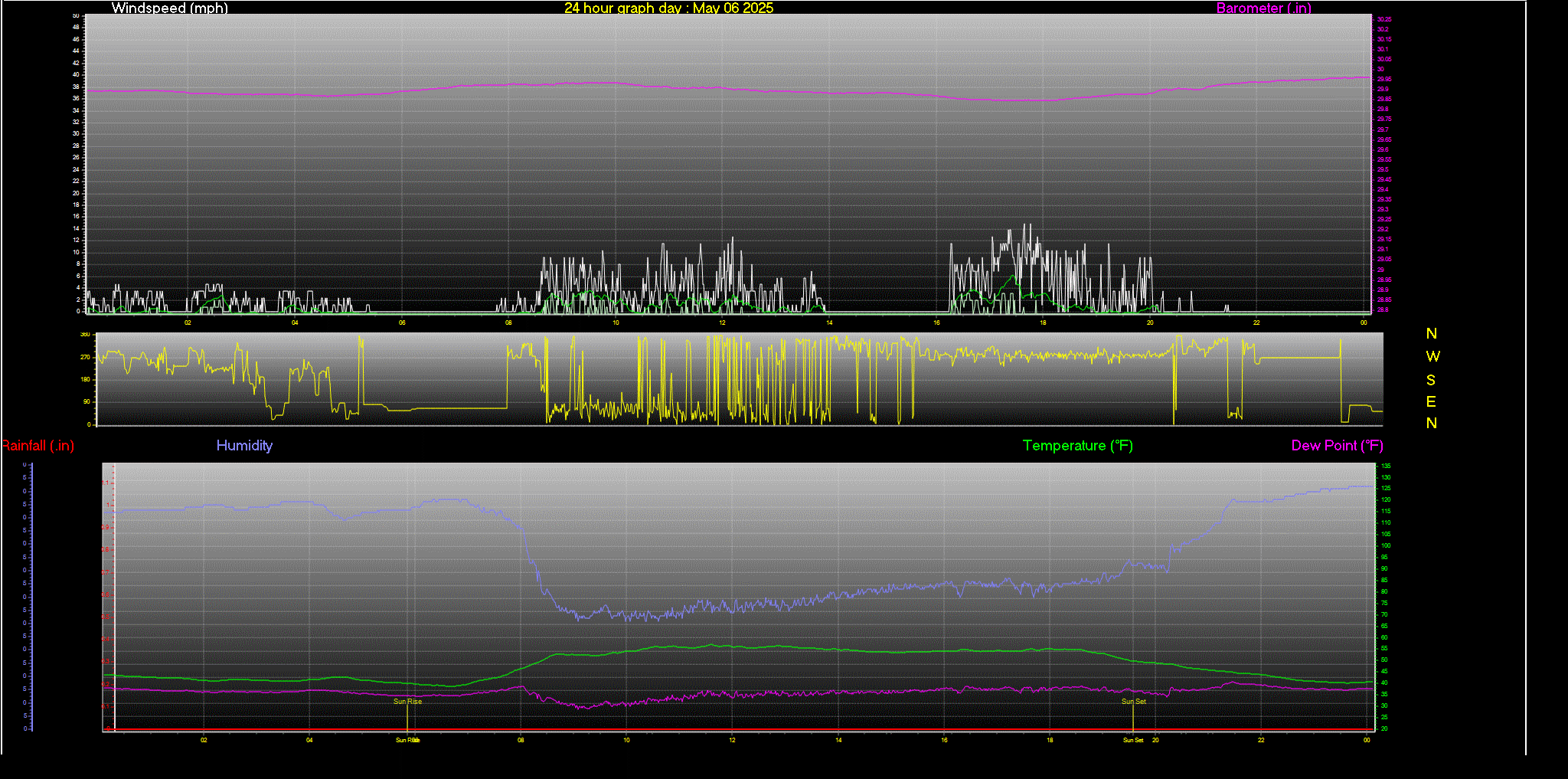Click '29.95' on the barometer axis

(1384, 79)
